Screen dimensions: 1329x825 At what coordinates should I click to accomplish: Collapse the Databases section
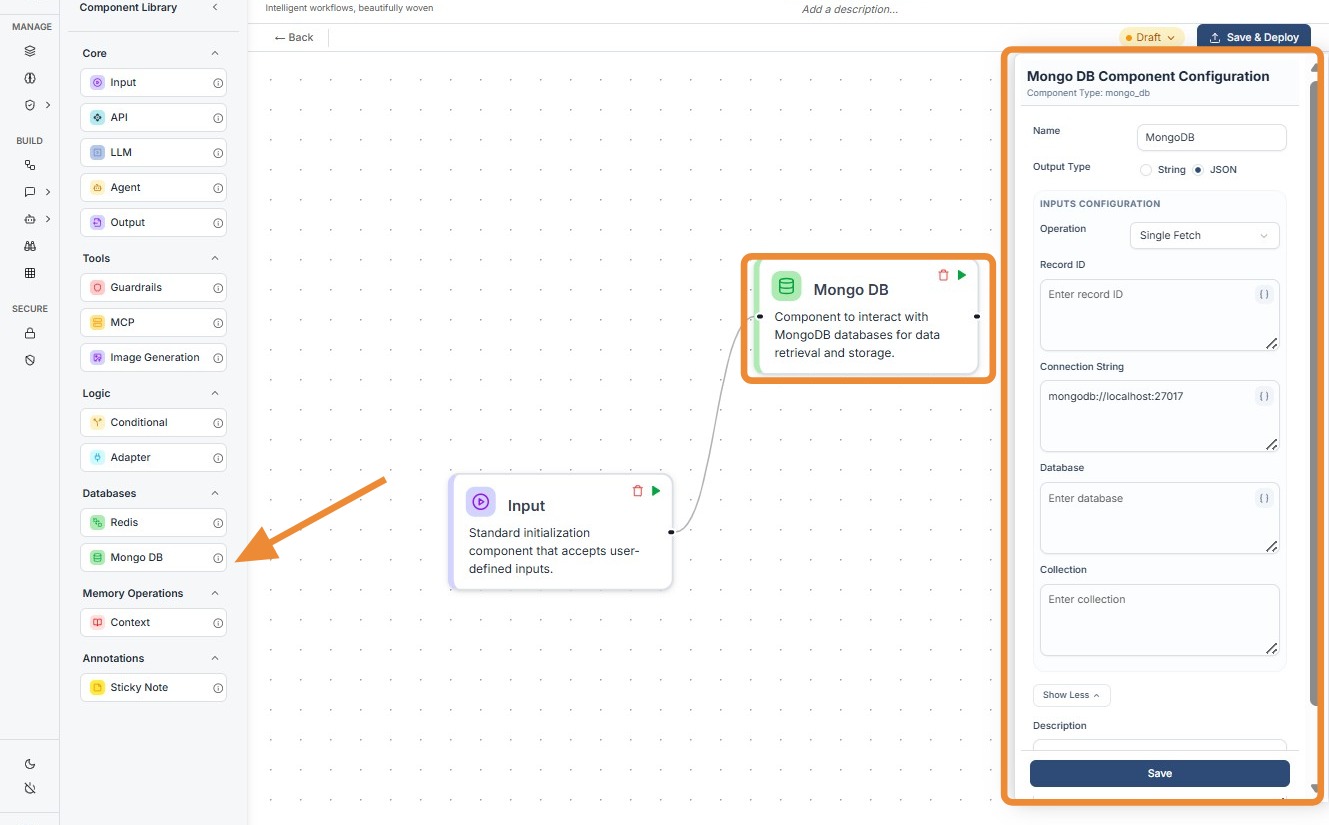pos(215,493)
